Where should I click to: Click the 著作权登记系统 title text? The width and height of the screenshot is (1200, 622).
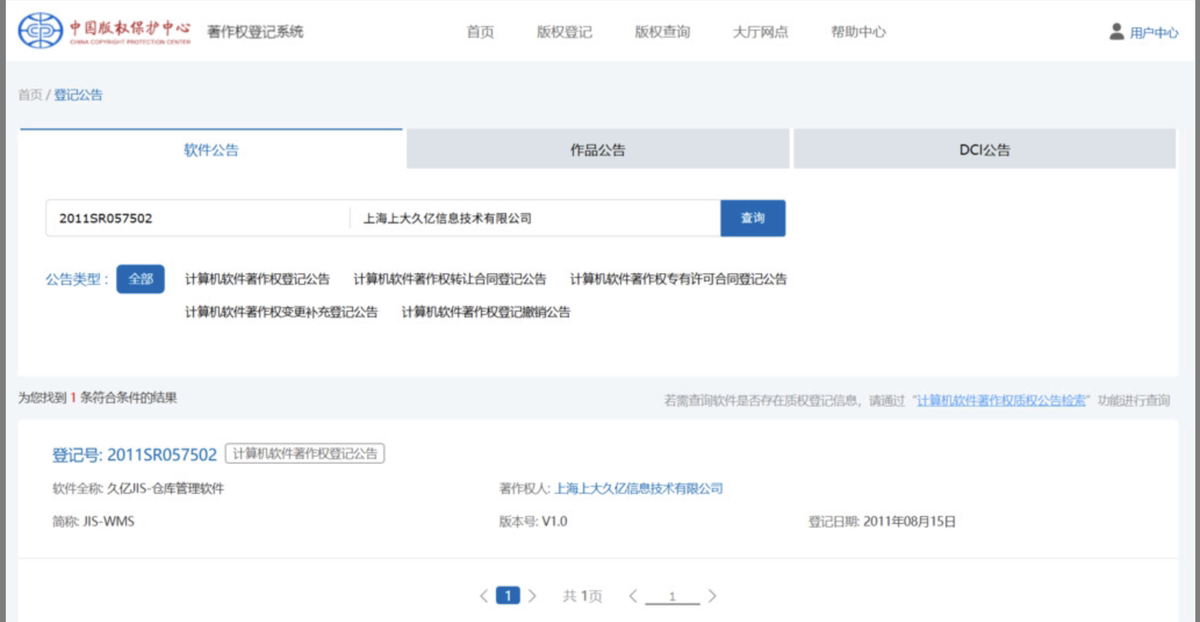[x=255, y=32]
